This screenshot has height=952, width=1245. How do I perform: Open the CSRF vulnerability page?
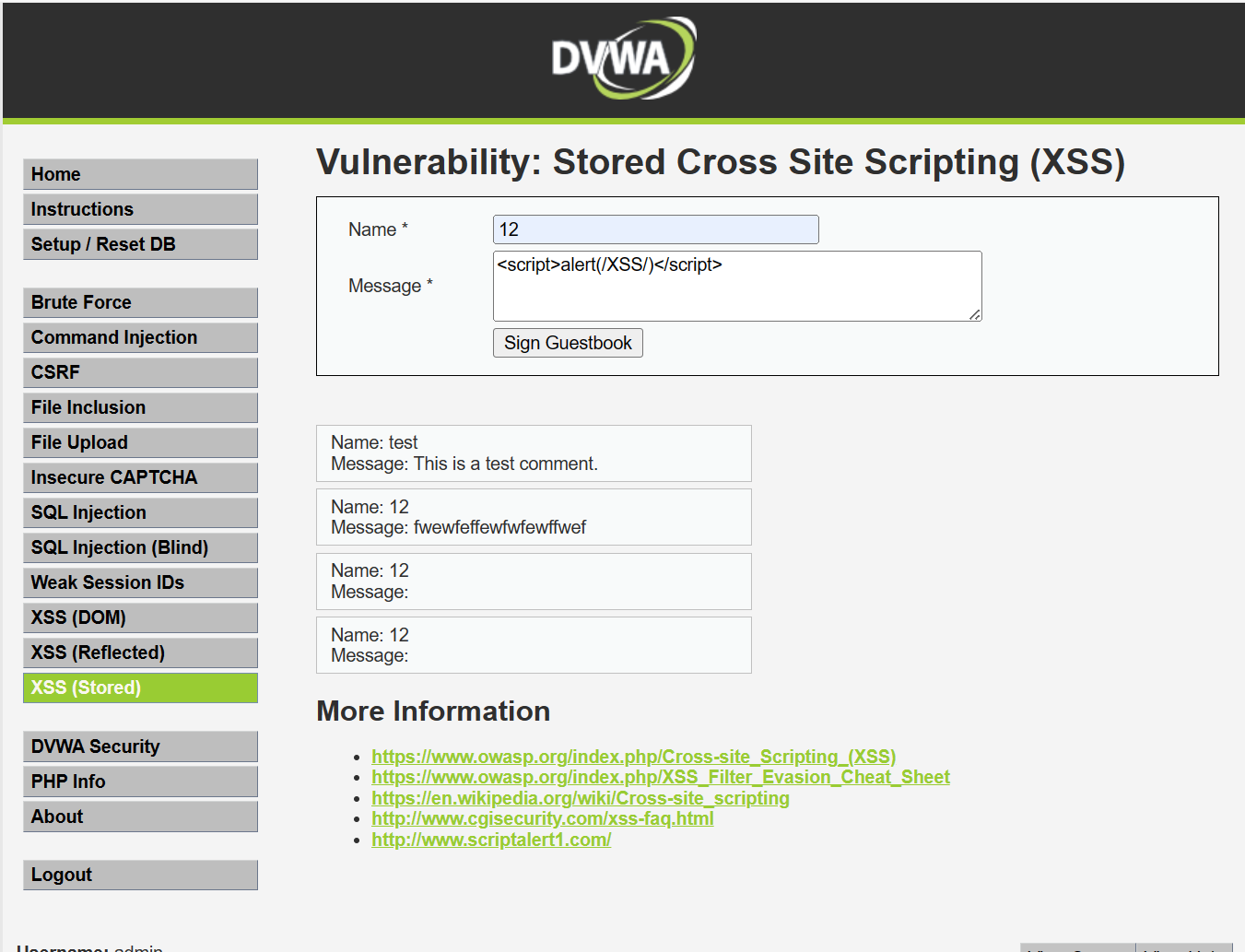[140, 372]
